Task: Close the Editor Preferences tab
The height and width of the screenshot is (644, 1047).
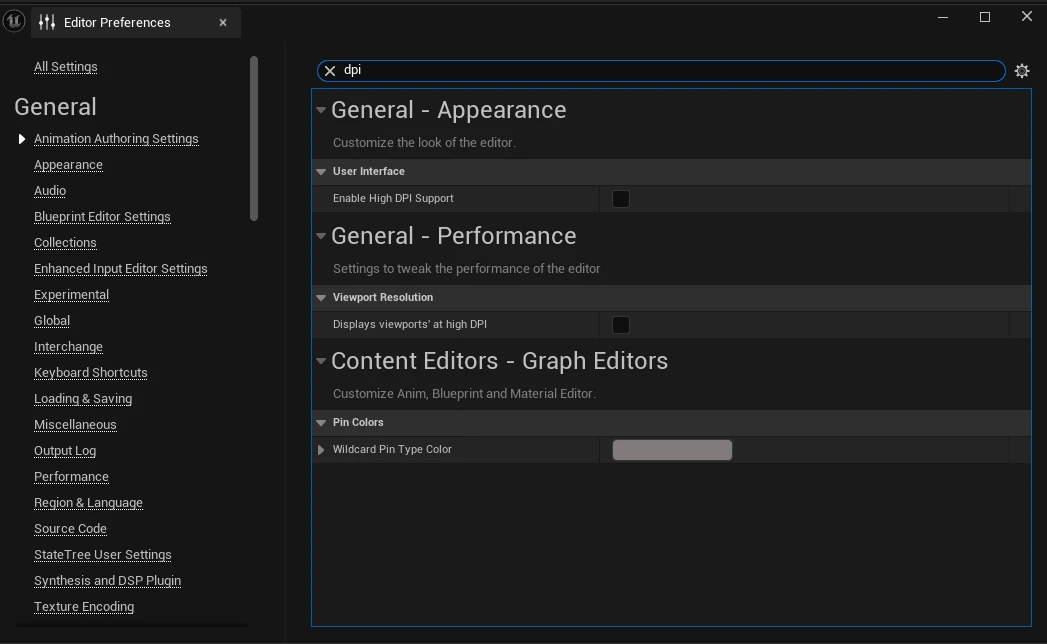Action: point(223,22)
